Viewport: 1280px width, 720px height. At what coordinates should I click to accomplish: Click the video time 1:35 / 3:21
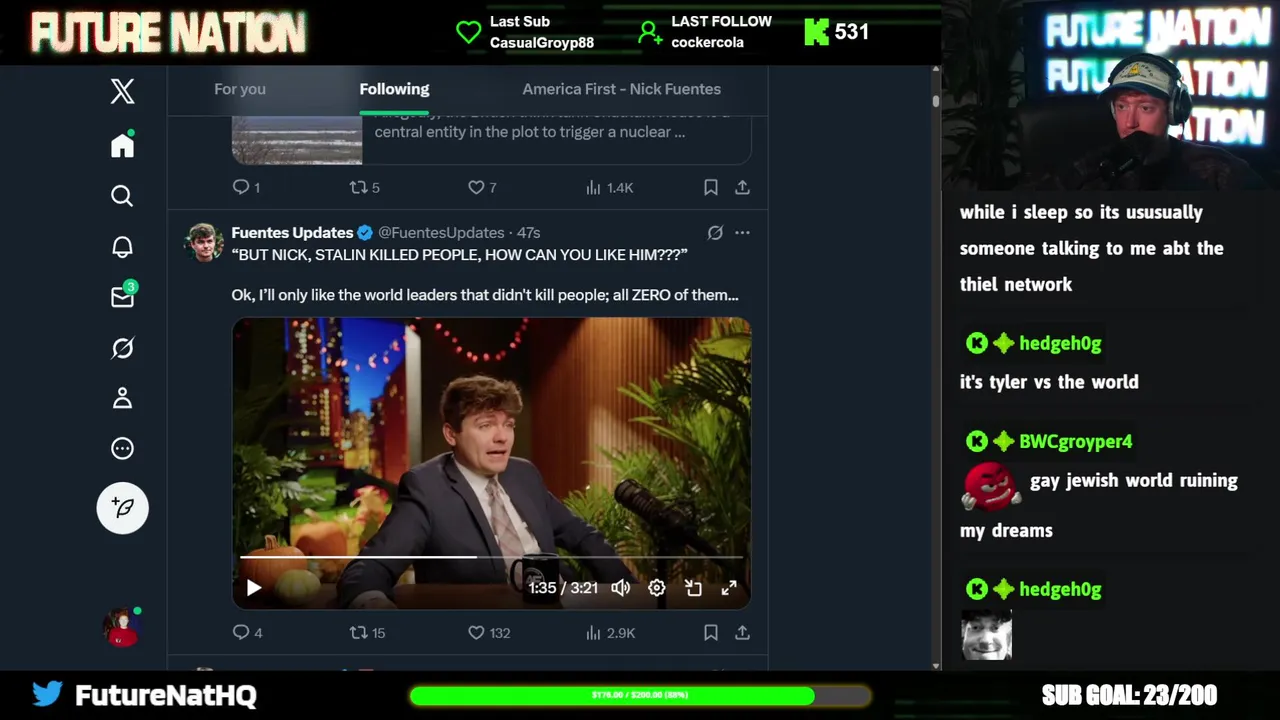point(563,588)
